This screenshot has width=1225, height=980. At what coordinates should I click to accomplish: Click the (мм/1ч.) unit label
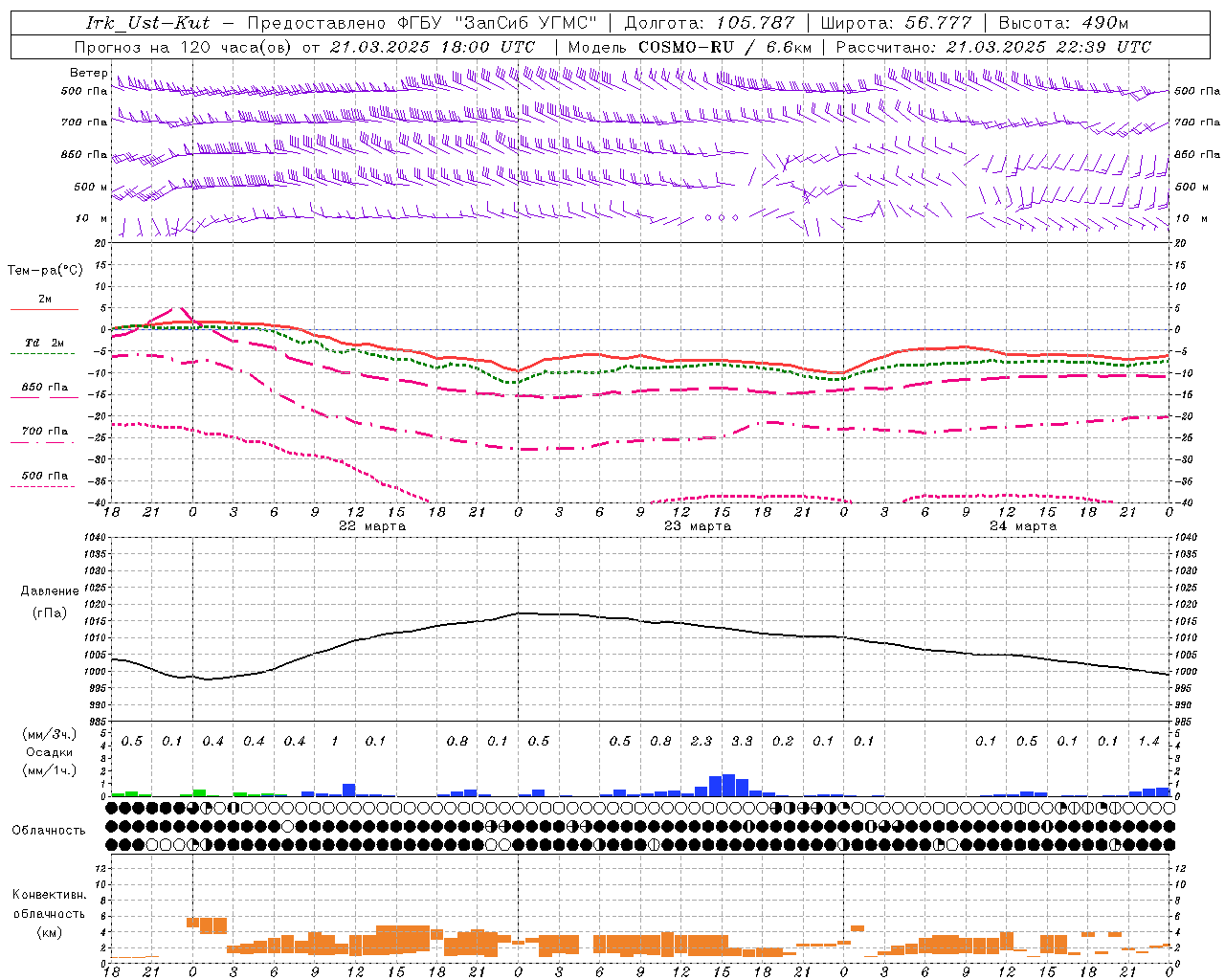click(x=50, y=770)
